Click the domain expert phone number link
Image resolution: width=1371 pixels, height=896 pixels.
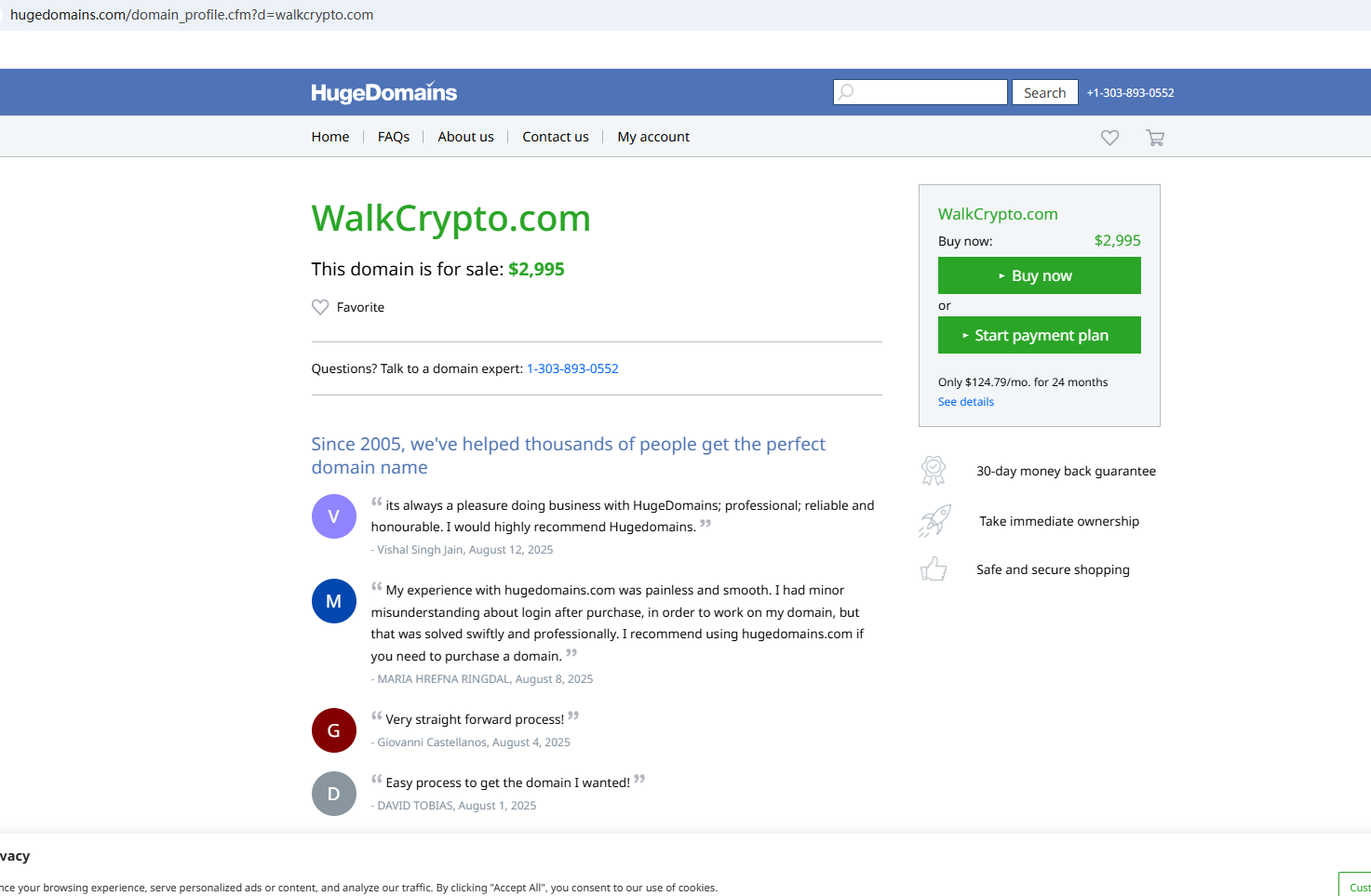[x=572, y=368]
